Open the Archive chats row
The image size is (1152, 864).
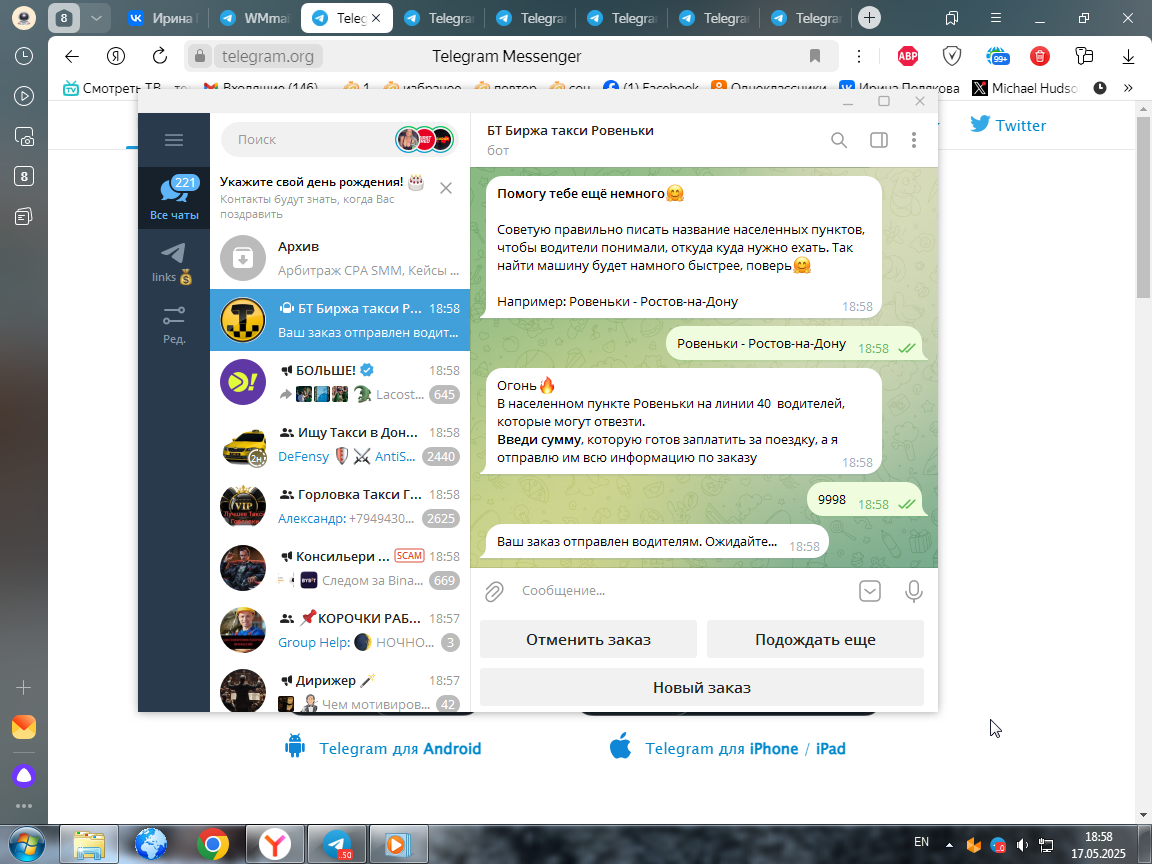tap(340, 258)
